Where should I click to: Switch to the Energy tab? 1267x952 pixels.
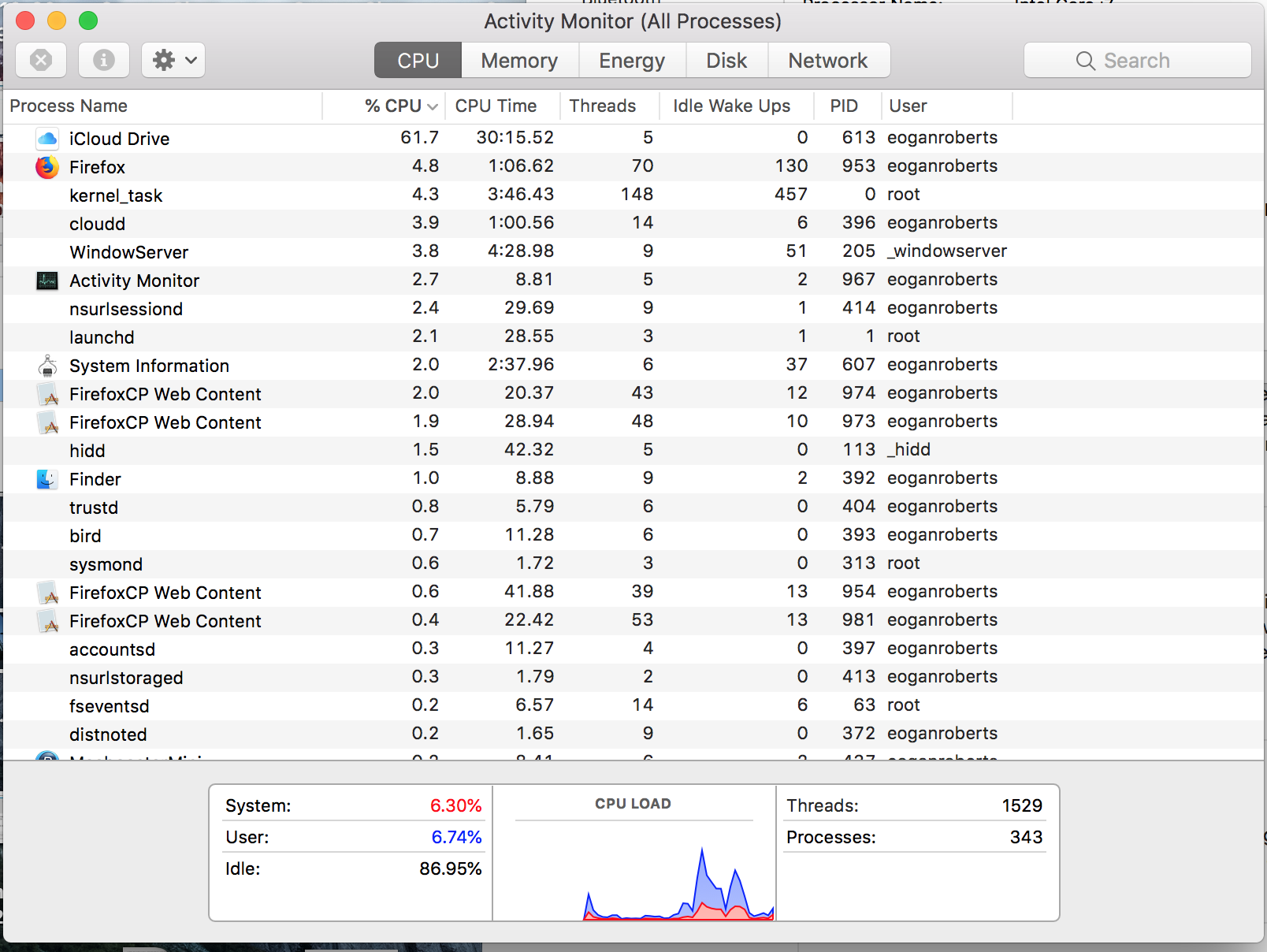(x=632, y=61)
